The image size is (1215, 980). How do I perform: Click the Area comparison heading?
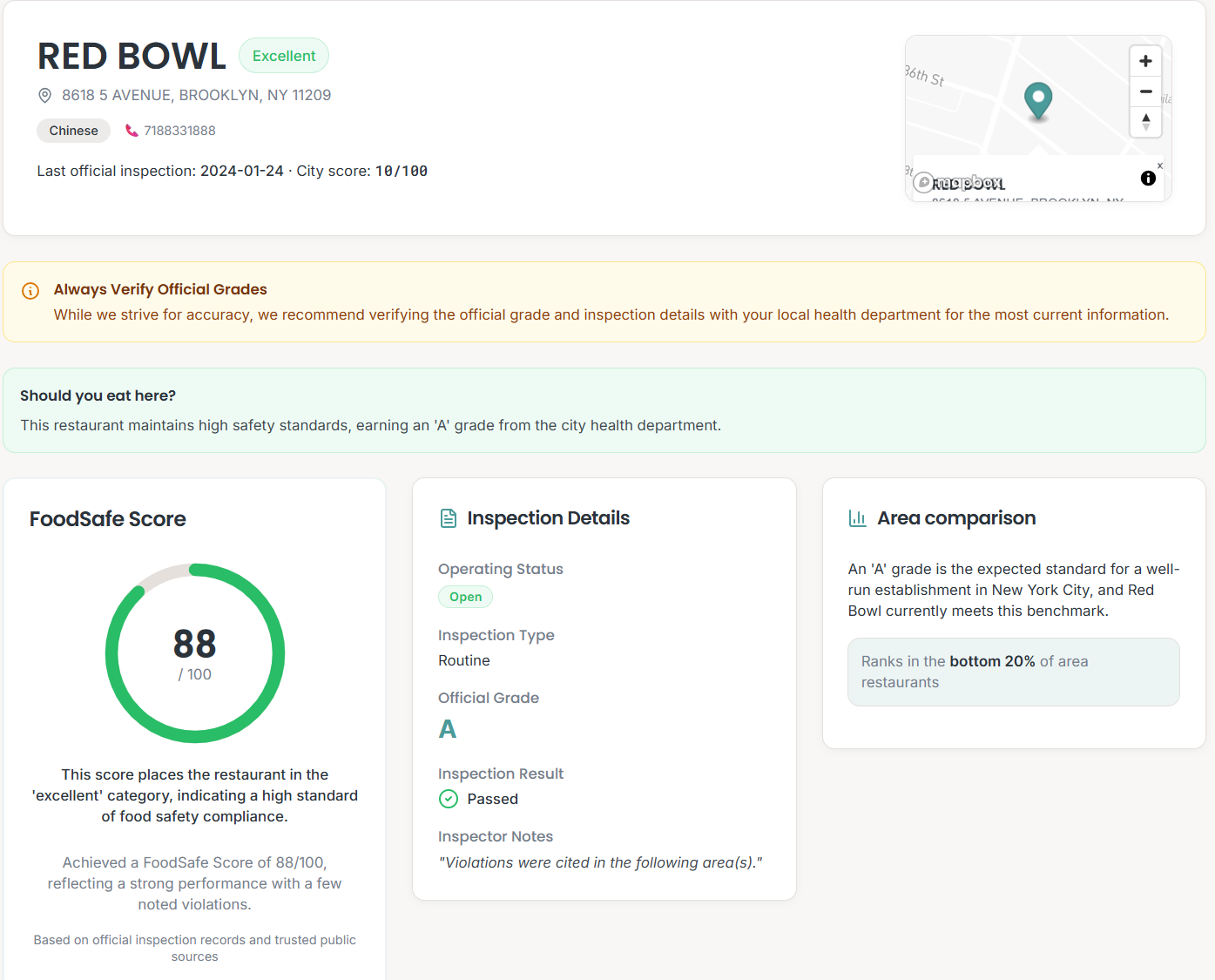[956, 518]
